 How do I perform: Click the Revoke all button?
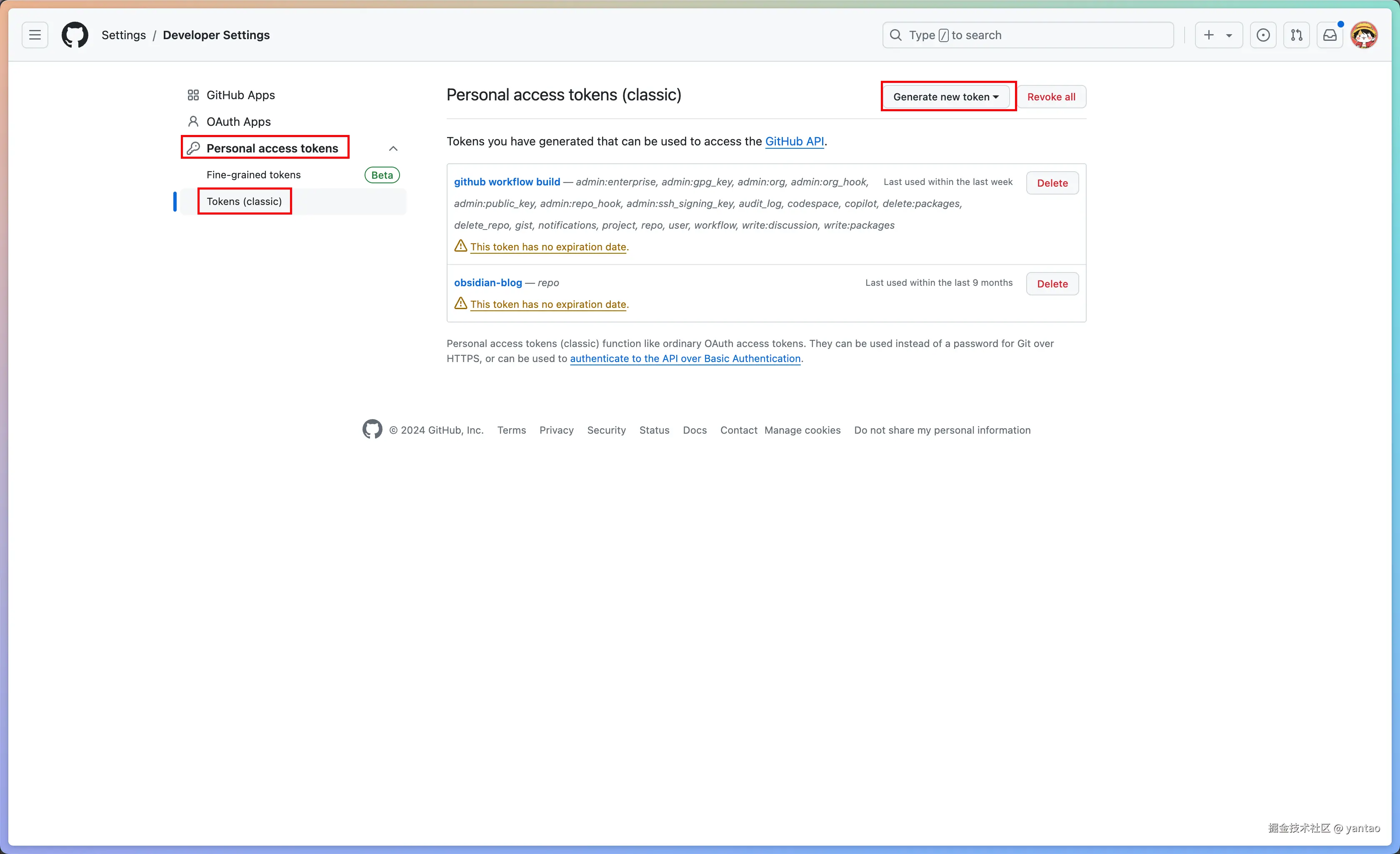tap(1050, 97)
